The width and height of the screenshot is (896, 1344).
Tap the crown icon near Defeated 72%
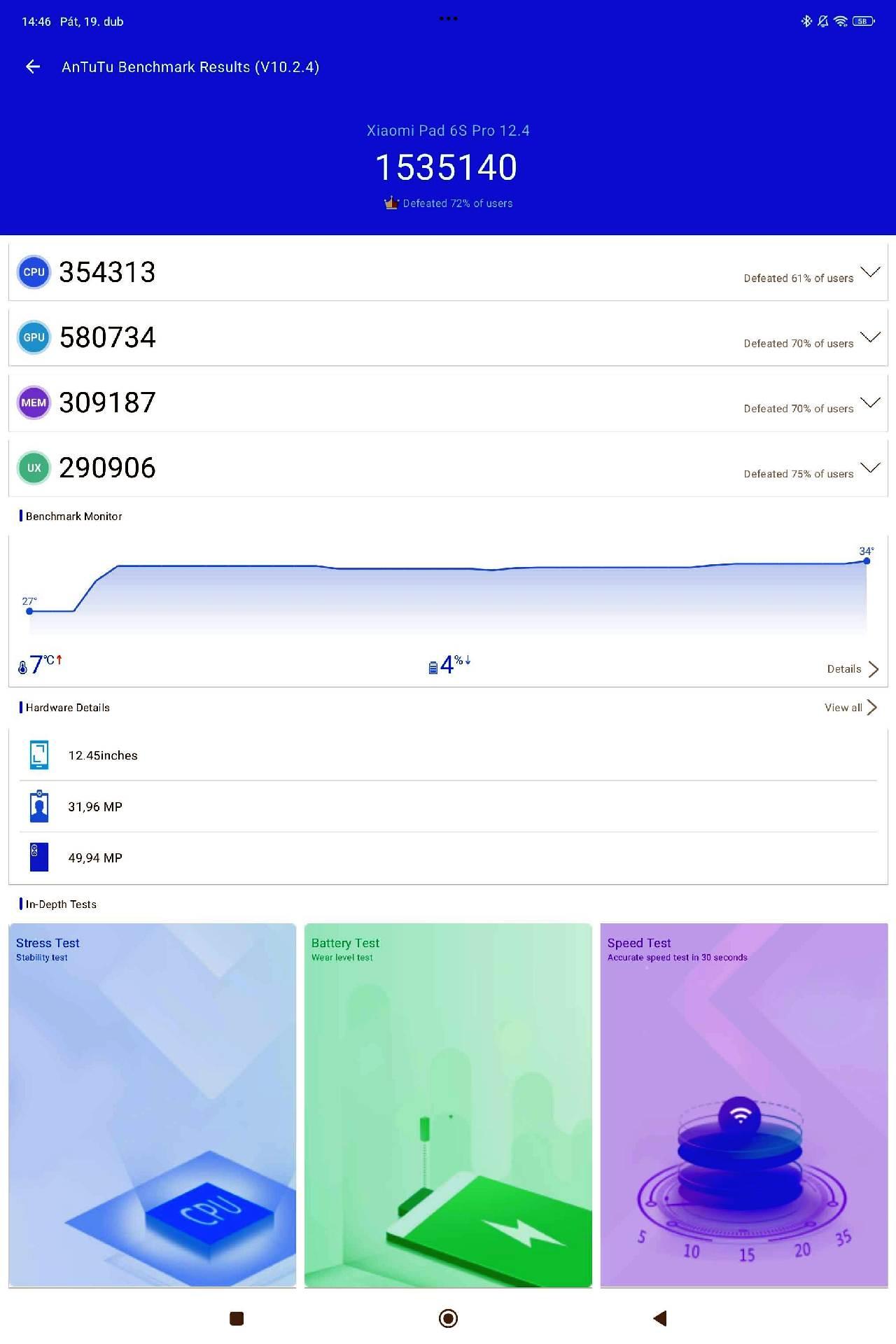point(391,203)
